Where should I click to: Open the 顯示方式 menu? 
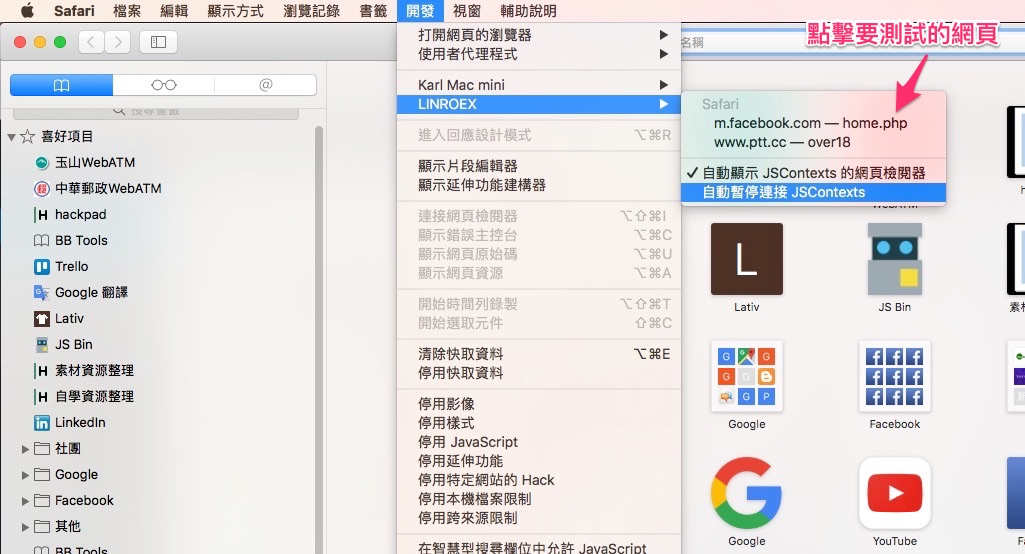pyautogui.click(x=235, y=10)
